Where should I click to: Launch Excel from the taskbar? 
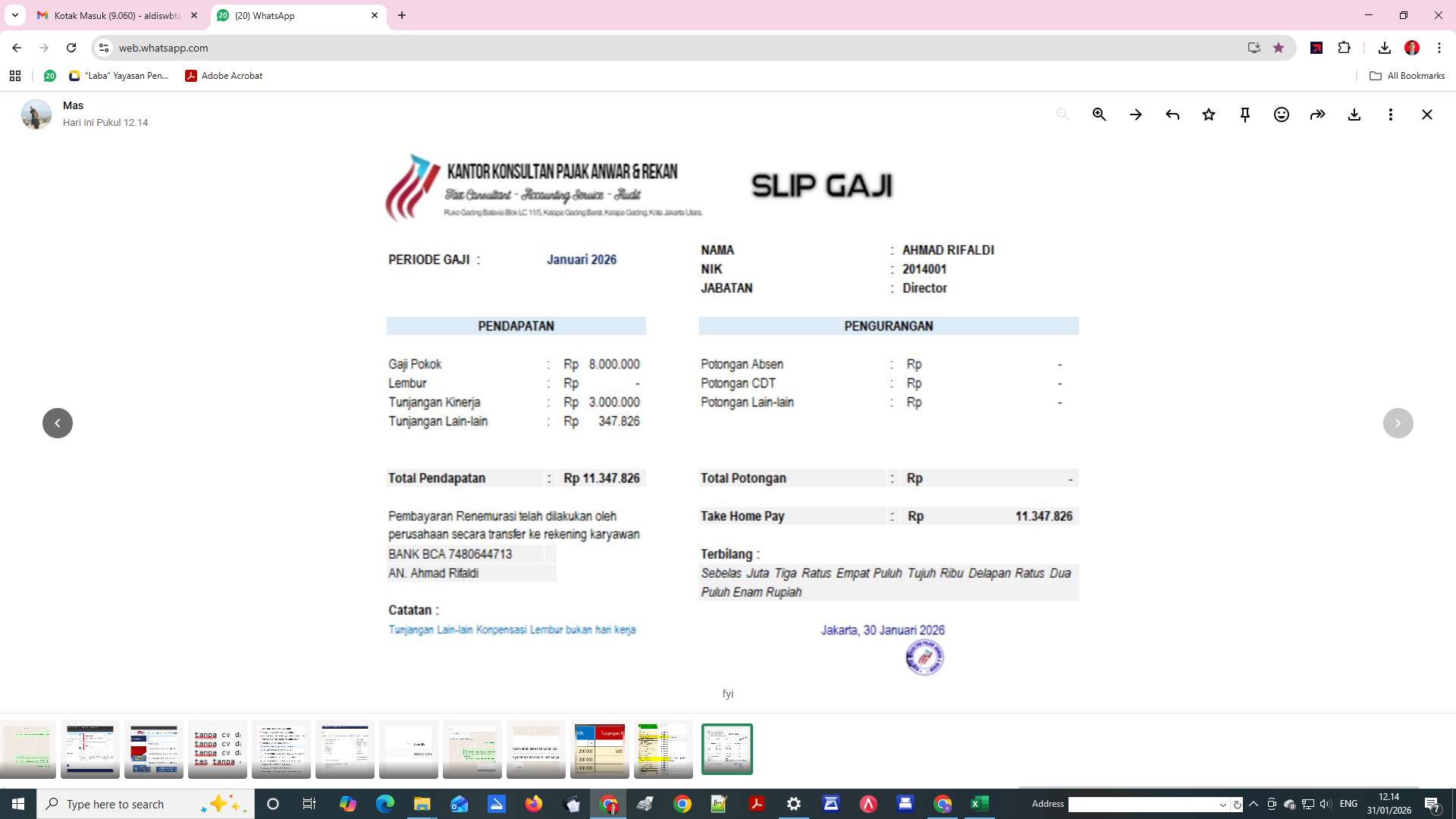[979, 803]
